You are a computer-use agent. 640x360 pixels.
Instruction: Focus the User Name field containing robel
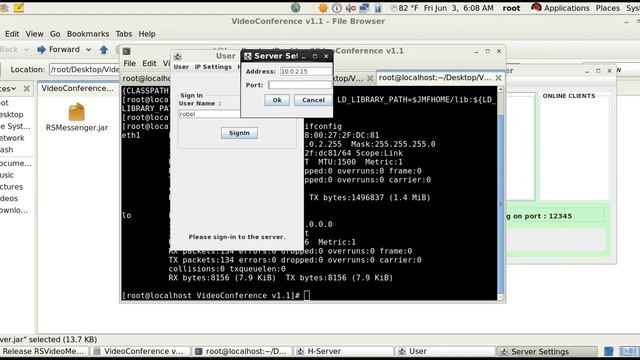[209, 114]
